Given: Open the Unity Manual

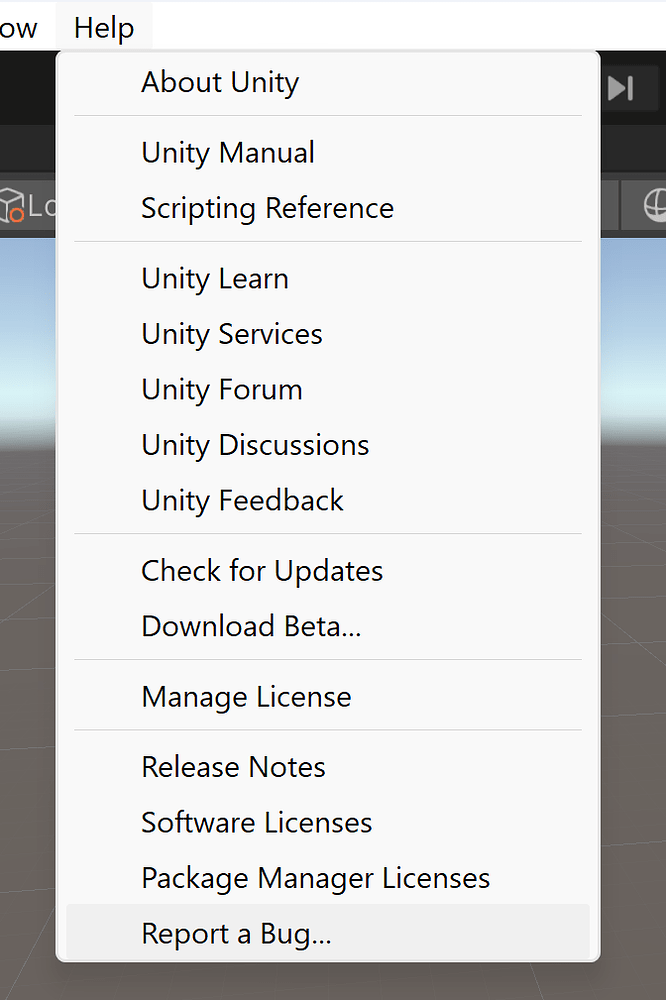Looking at the screenshot, I should point(227,152).
